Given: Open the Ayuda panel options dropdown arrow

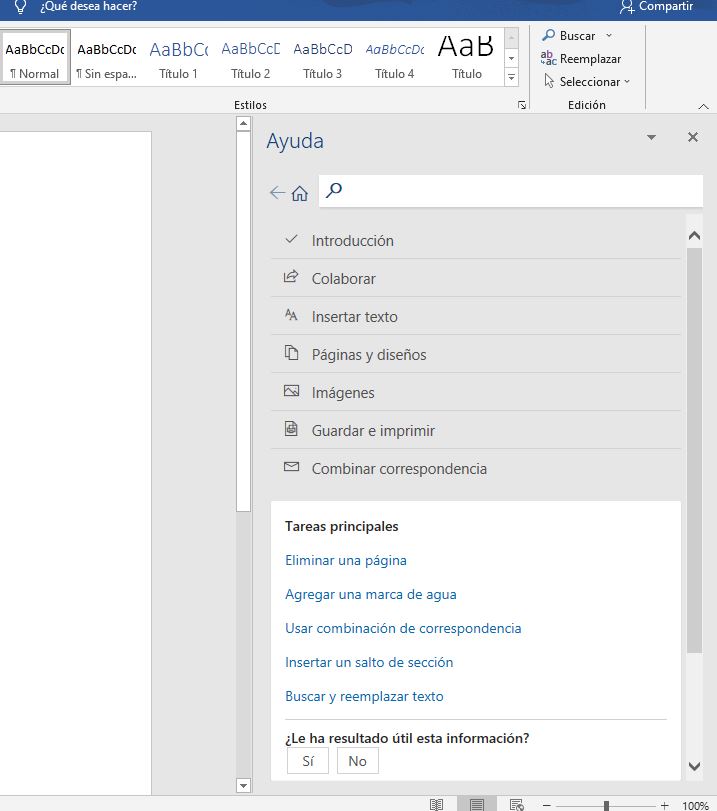Looking at the screenshot, I should tap(652, 138).
